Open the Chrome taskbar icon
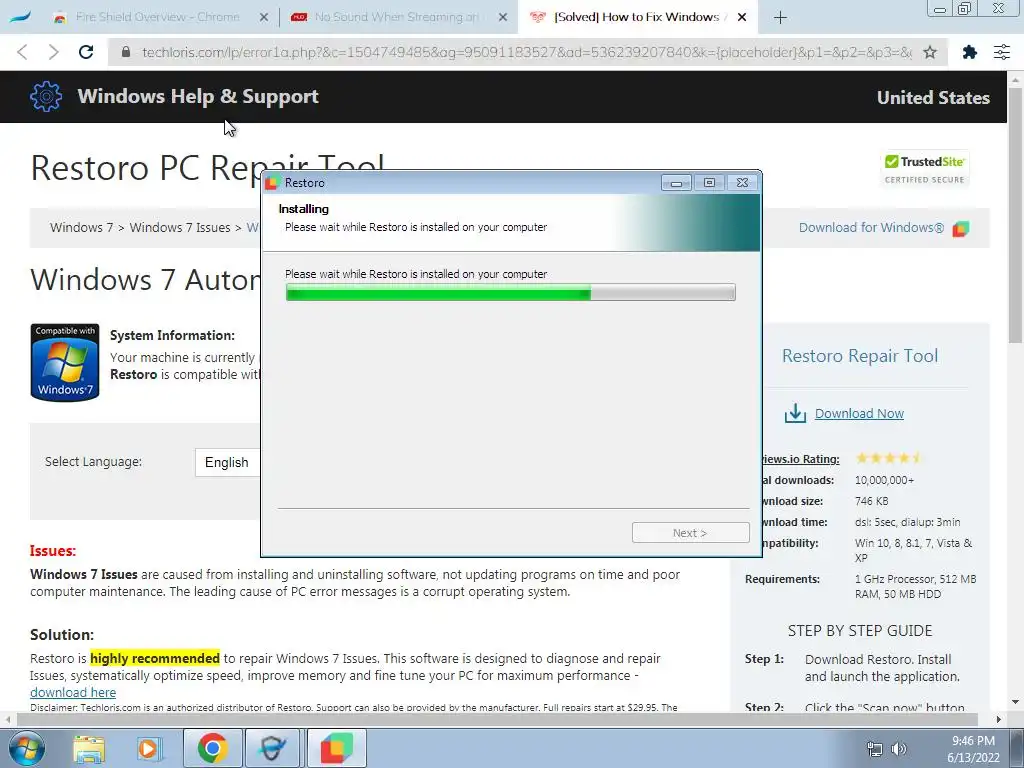Viewport: 1024px width, 768px height. (x=213, y=748)
